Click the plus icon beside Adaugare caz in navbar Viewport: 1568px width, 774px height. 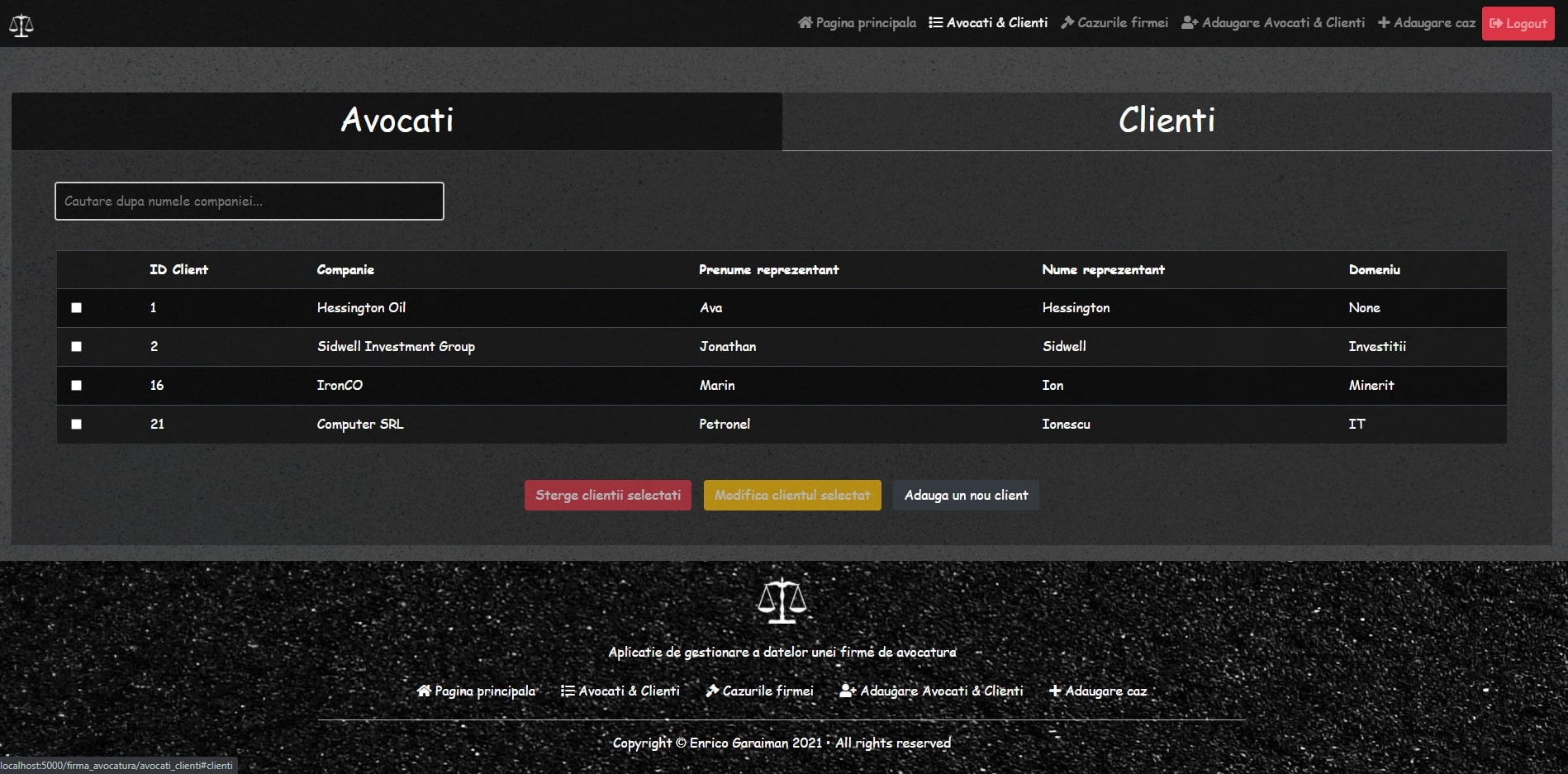(x=1384, y=23)
